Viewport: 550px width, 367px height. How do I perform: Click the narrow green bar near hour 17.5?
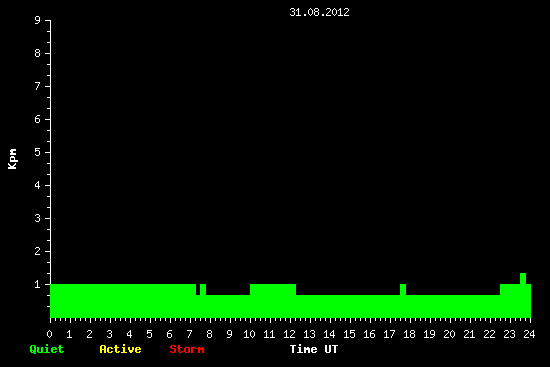(x=403, y=290)
